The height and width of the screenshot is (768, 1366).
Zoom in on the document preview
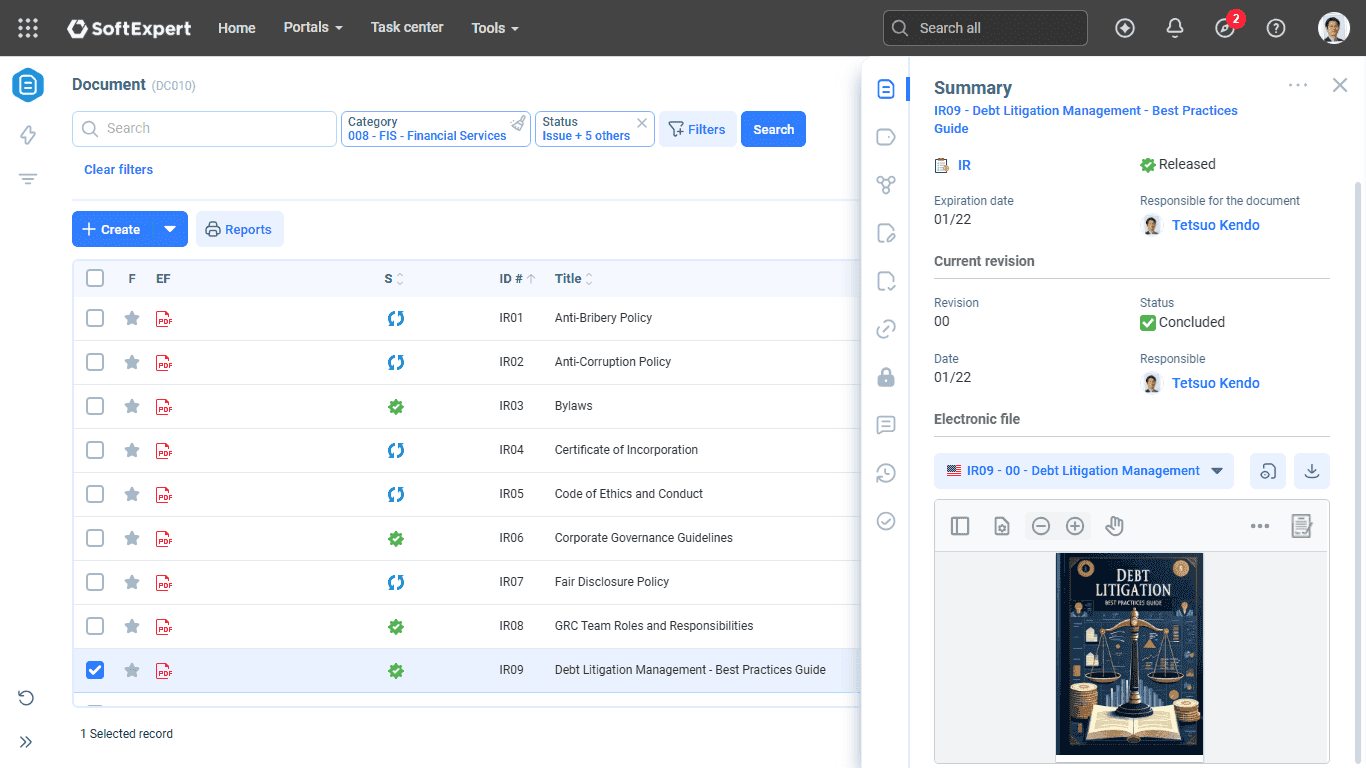pos(1075,526)
